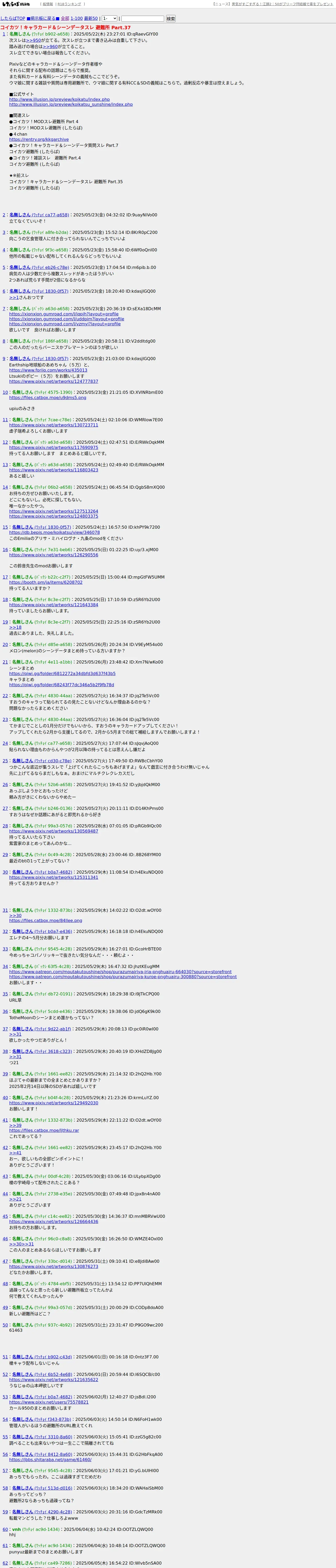Open forijo.com works/435013 link
Image resolution: width=336 pixels, height=1568 pixels.
(x=48, y=370)
